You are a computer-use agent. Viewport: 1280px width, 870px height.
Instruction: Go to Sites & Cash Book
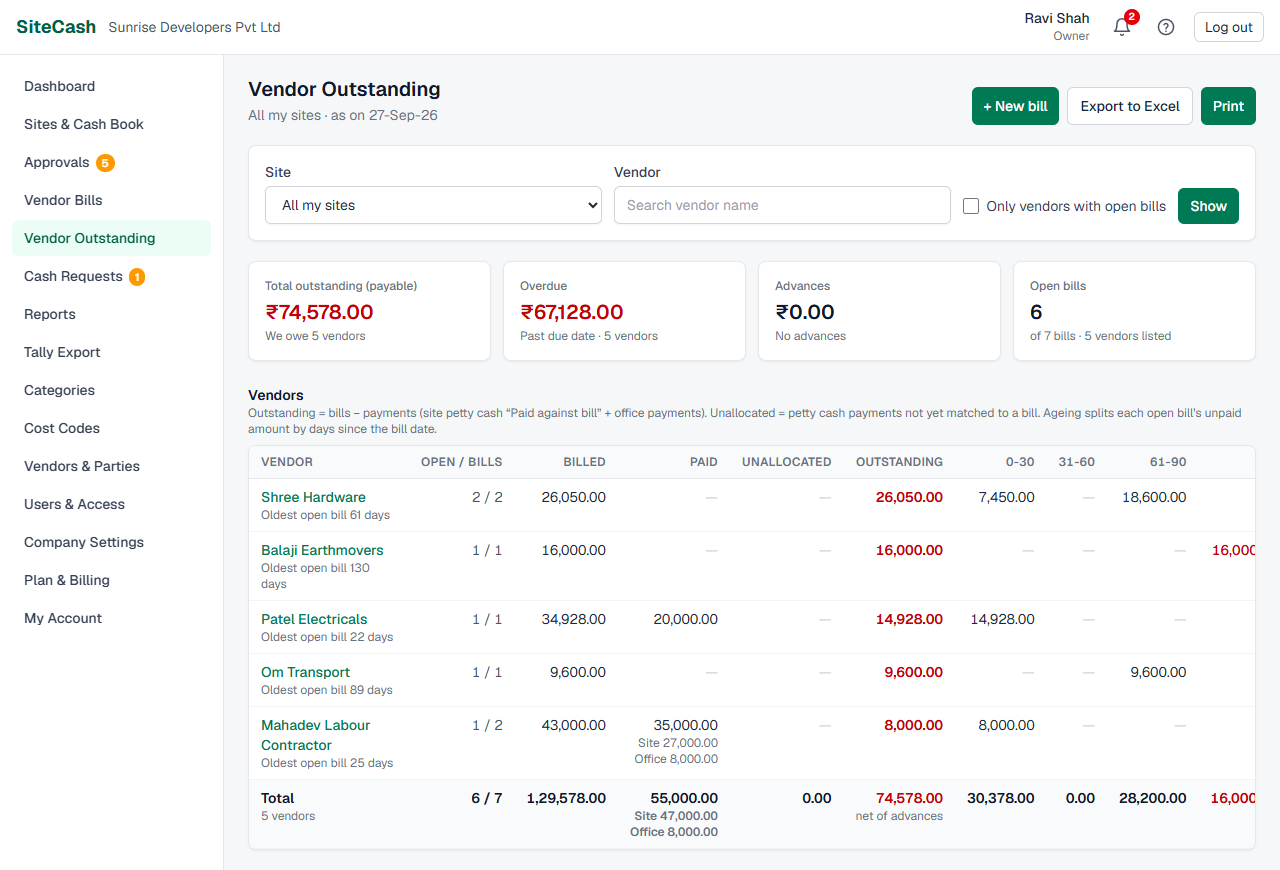click(111, 124)
